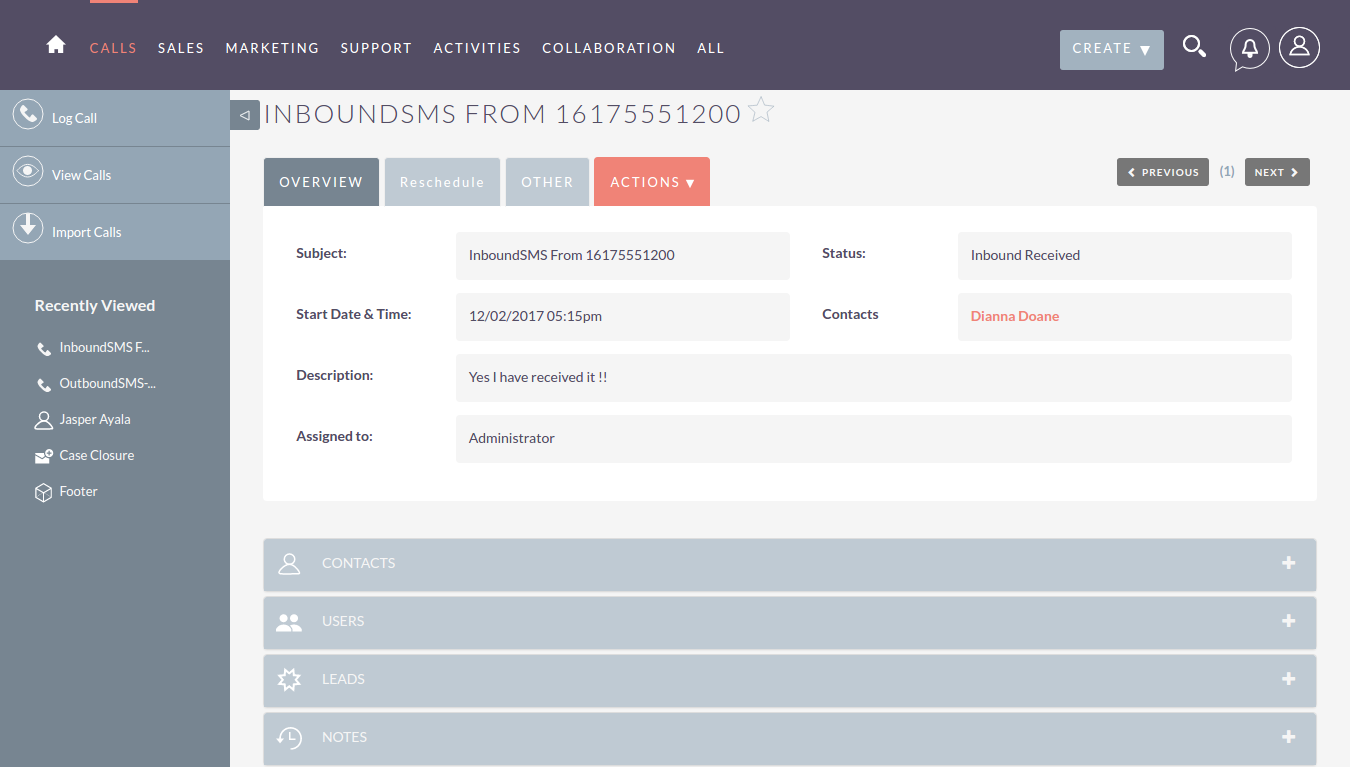Open recently viewed OutboundSMS-... item
1350x767 pixels.
tap(108, 384)
